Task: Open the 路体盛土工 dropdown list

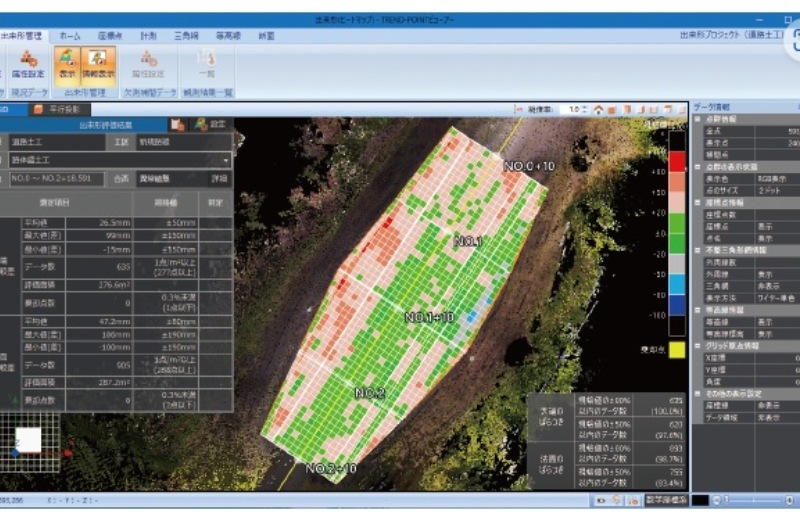Action: coord(120,160)
